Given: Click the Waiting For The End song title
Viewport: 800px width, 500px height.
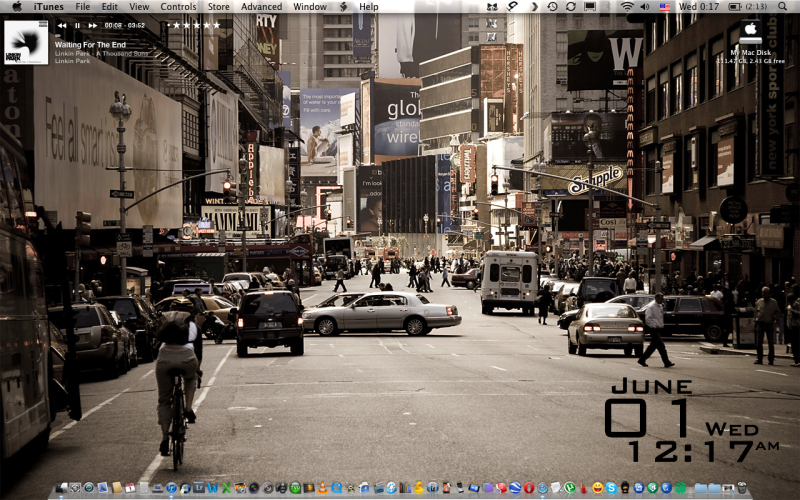Looking at the screenshot, I should pos(90,44).
